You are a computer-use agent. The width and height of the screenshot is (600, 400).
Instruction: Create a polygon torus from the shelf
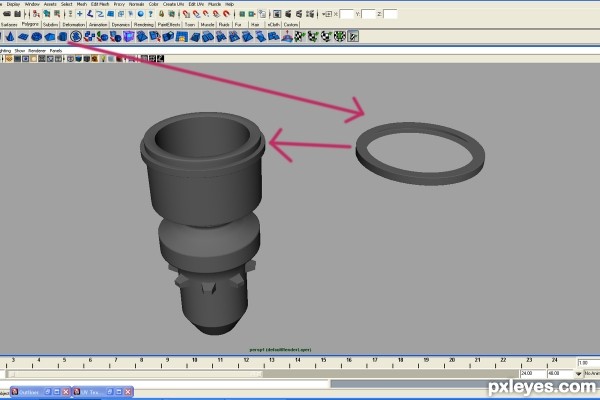(x=37, y=37)
